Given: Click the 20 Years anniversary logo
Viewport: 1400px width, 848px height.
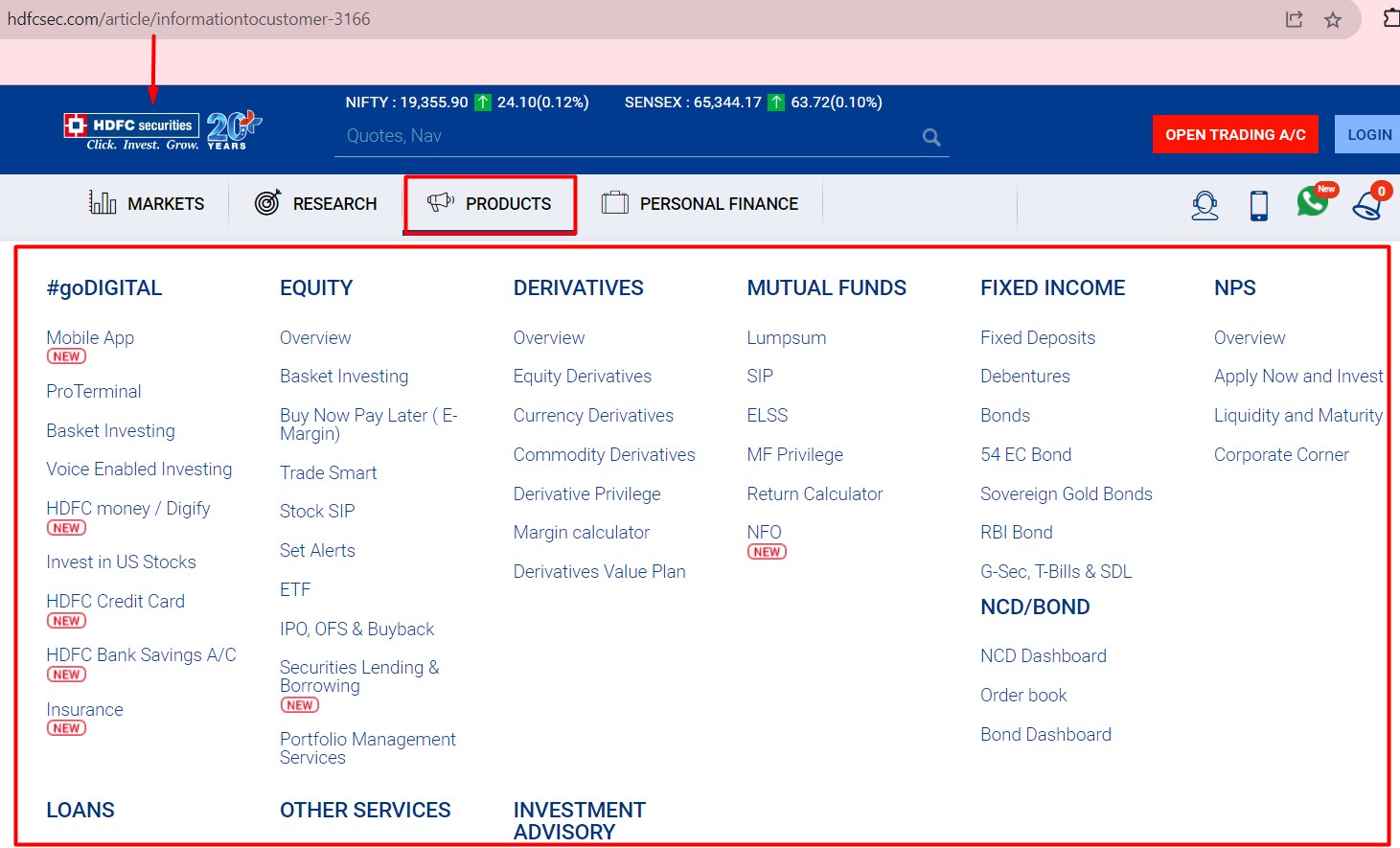Looking at the screenshot, I should coord(234,130).
